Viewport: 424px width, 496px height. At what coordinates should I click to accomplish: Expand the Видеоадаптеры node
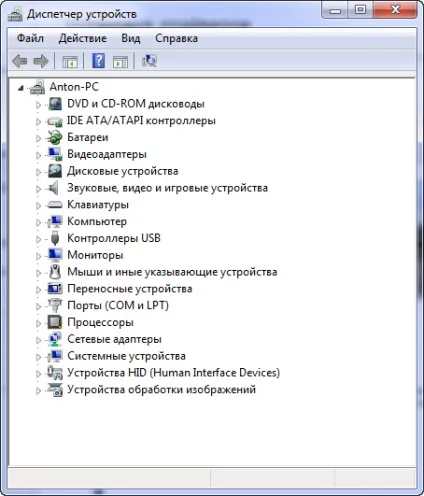coord(38,155)
